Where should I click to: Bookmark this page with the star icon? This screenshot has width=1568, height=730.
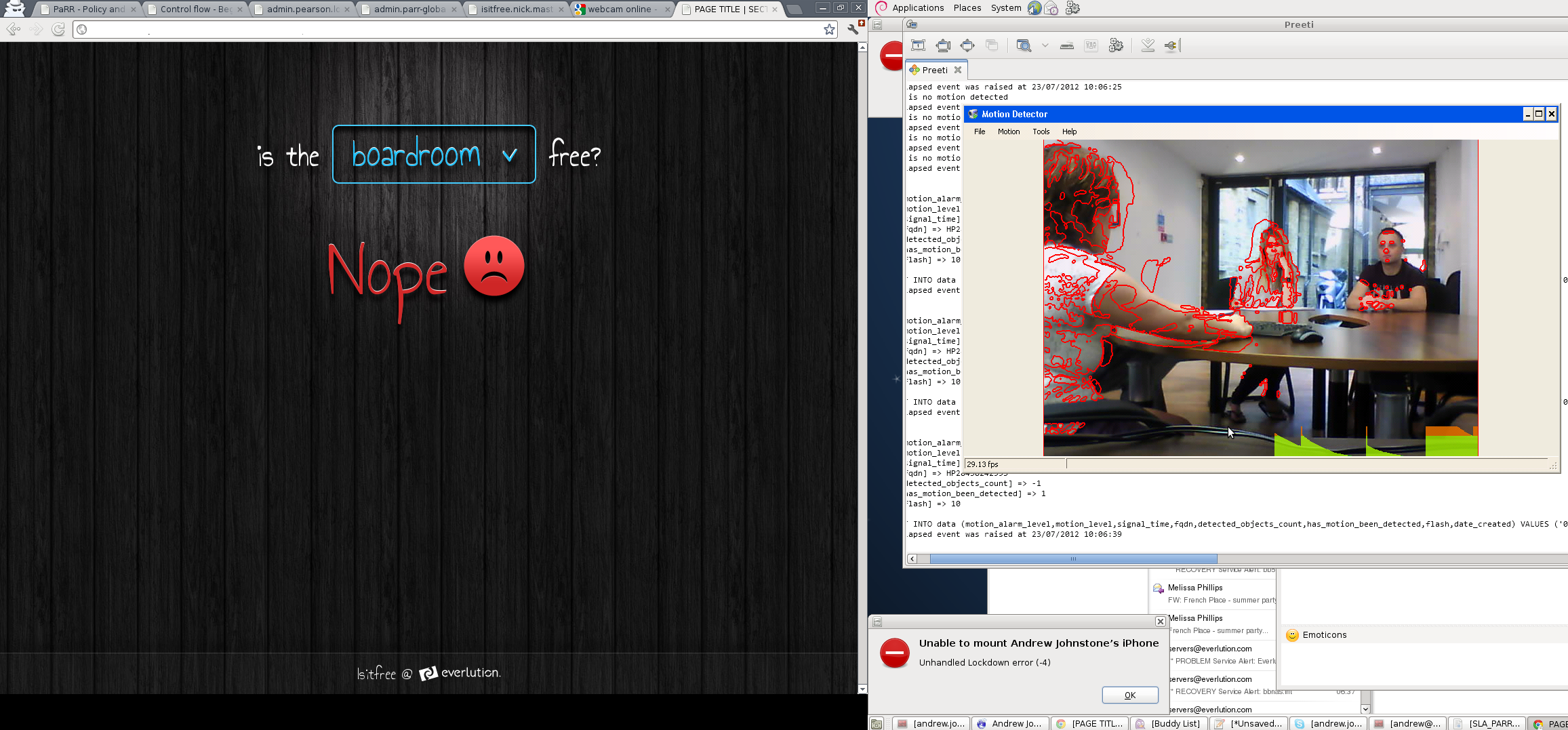coord(829,29)
